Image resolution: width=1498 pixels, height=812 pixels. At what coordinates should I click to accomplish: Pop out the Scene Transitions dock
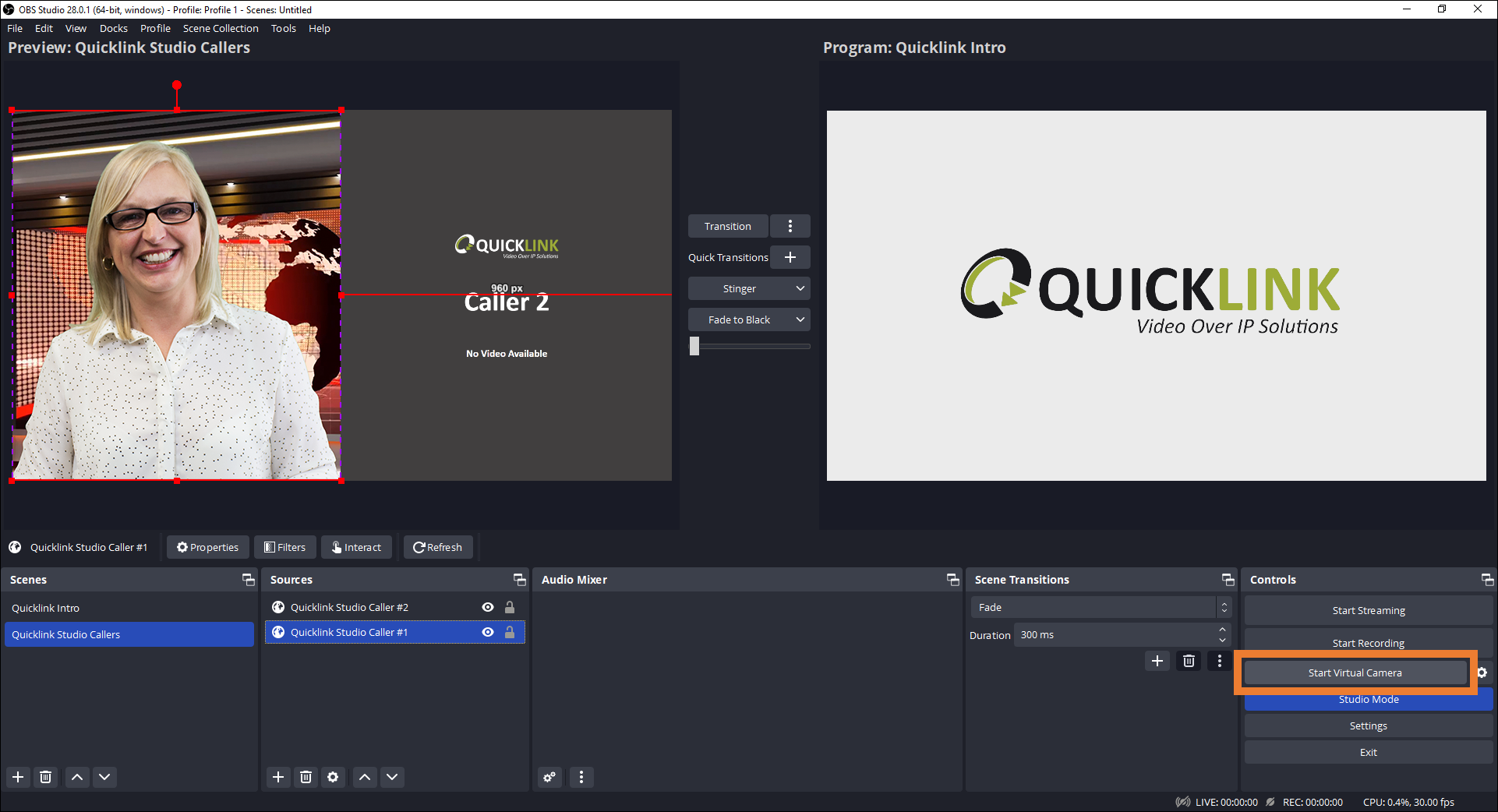click(1228, 580)
